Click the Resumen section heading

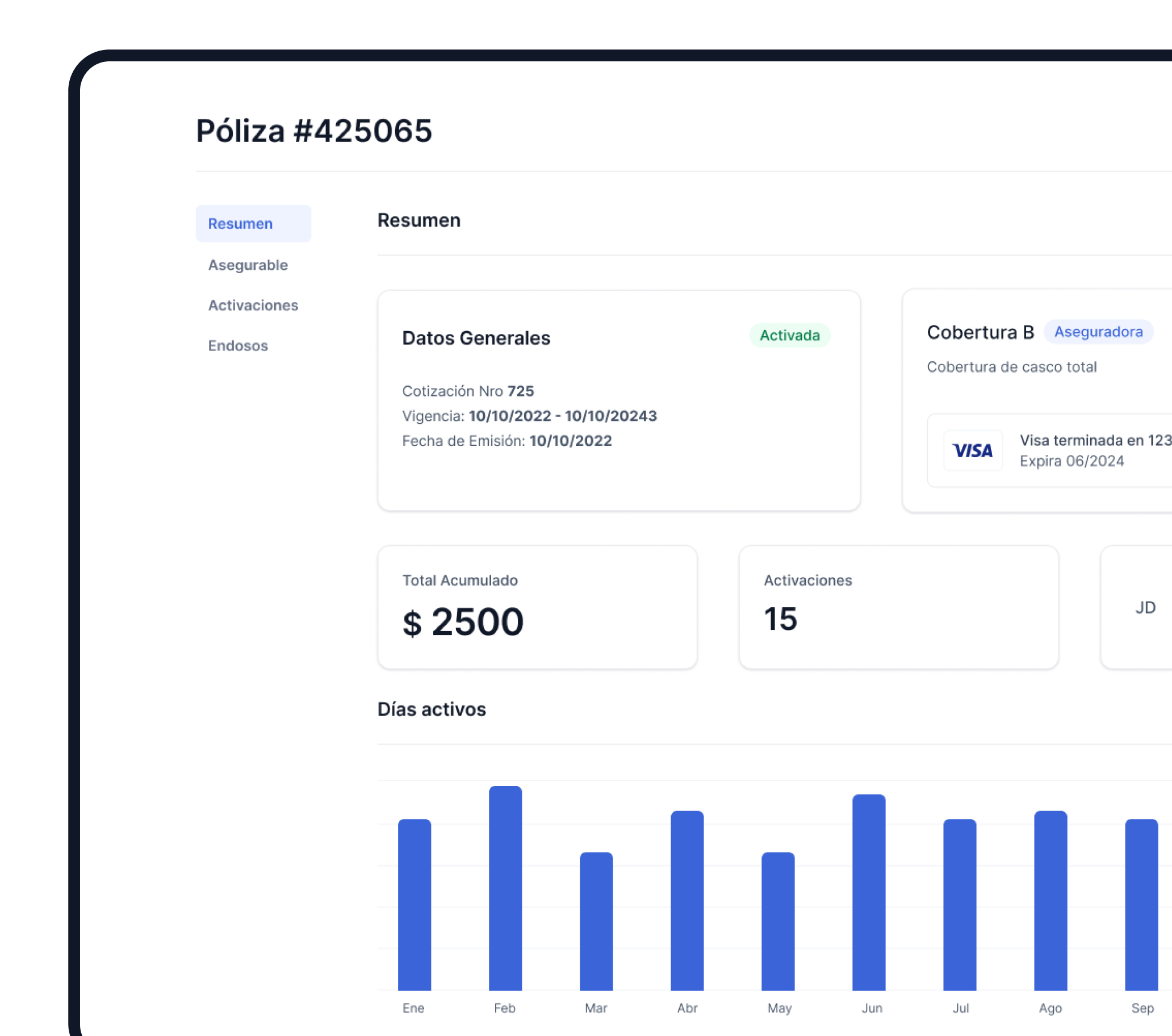tap(418, 220)
